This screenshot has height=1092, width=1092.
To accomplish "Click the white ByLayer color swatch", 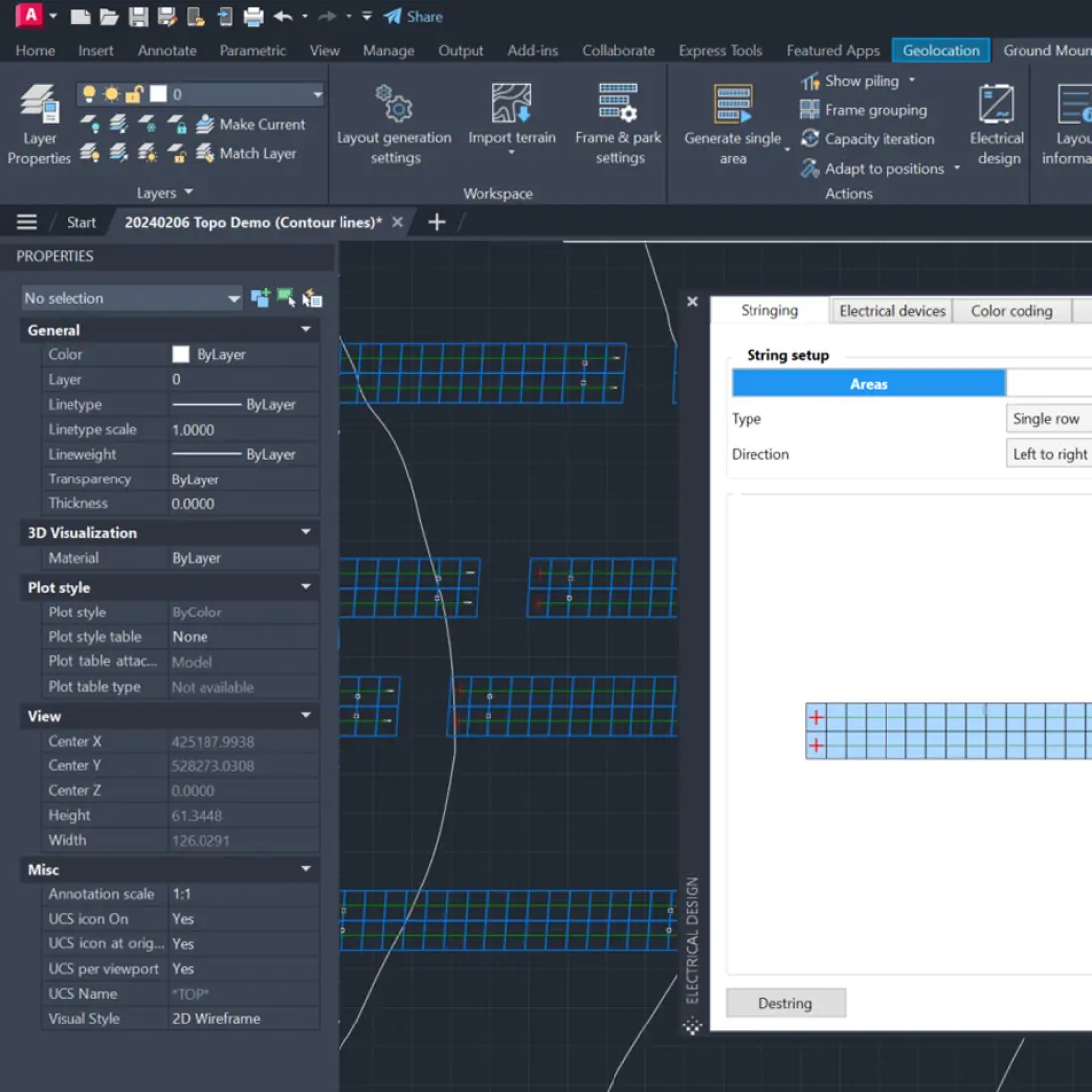I will pyautogui.click(x=180, y=354).
